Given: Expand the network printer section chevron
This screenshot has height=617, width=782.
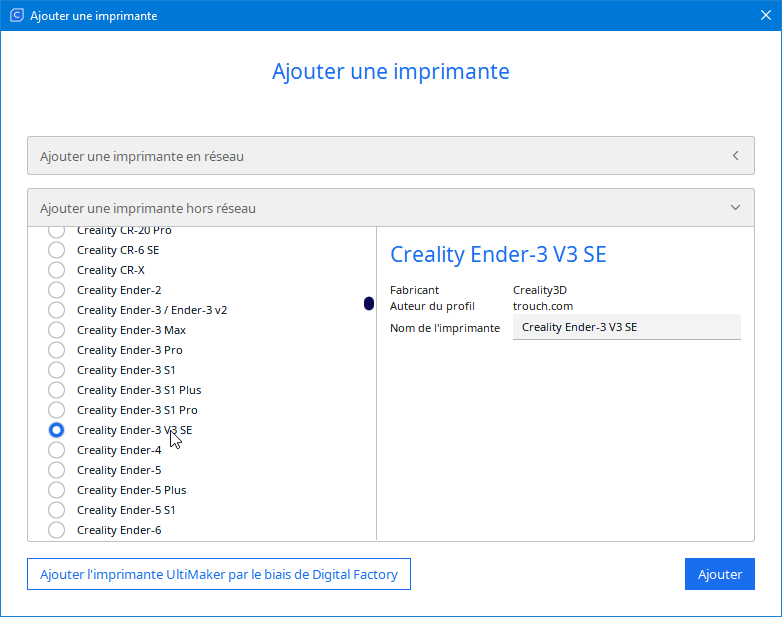Looking at the screenshot, I should [735, 156].
